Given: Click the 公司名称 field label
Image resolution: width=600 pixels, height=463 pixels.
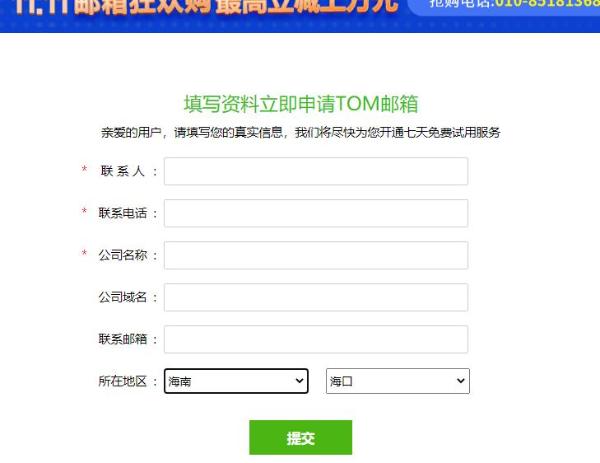Looking at the screenshot, I should [122, 255].
